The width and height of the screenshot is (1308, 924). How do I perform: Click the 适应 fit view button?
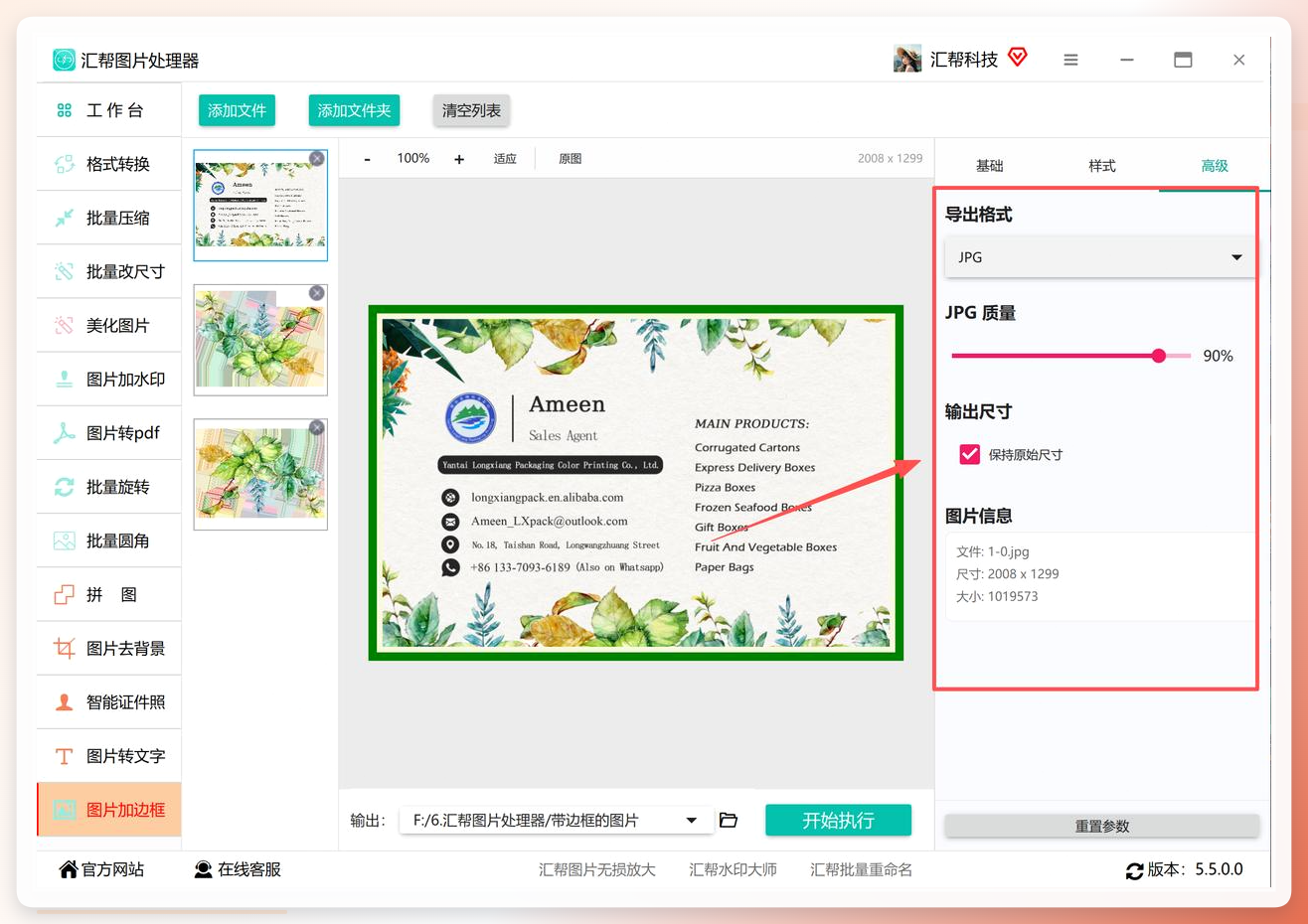[x=505, y=159]
